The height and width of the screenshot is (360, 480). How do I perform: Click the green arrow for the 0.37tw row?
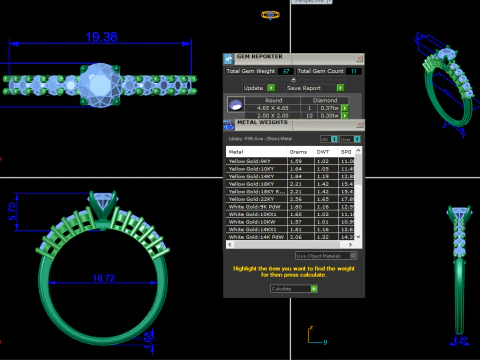345,108
